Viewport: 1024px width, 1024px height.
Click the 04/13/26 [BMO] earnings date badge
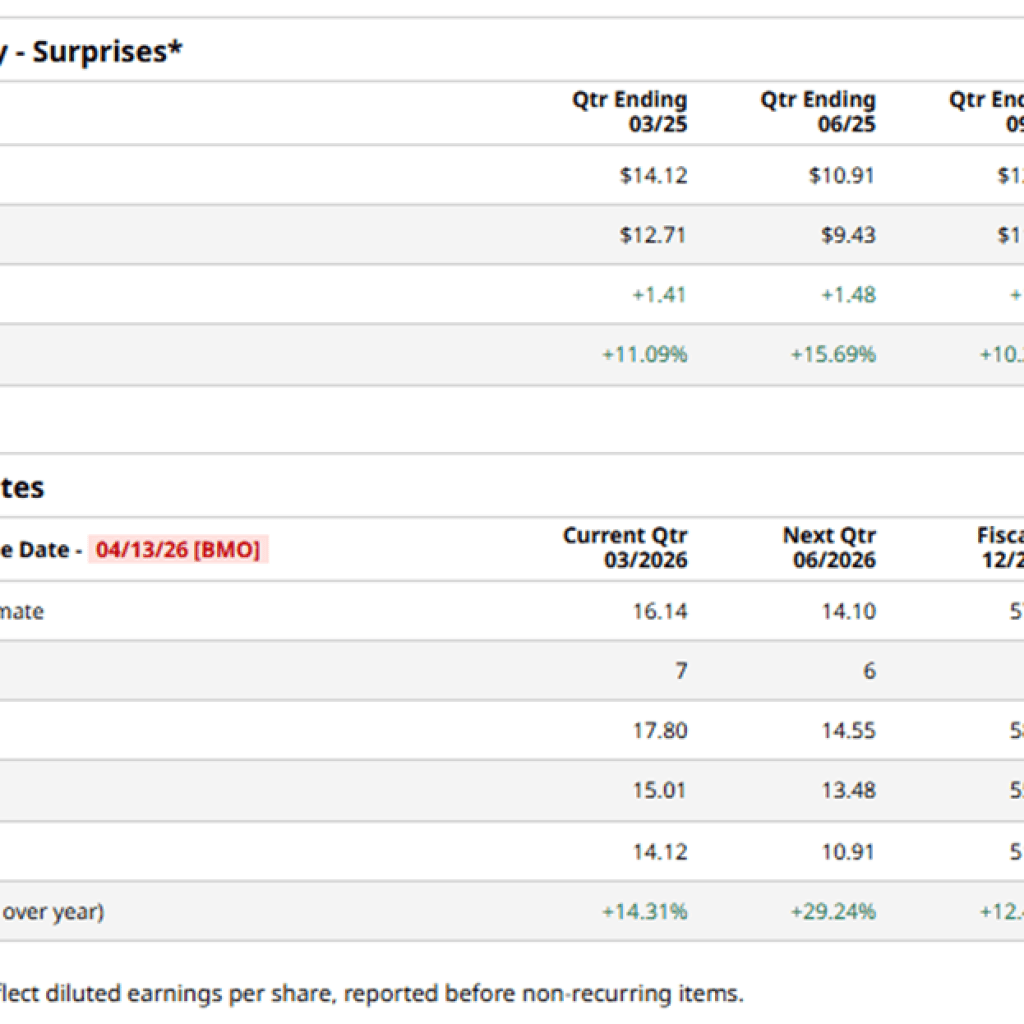[178, 549]
